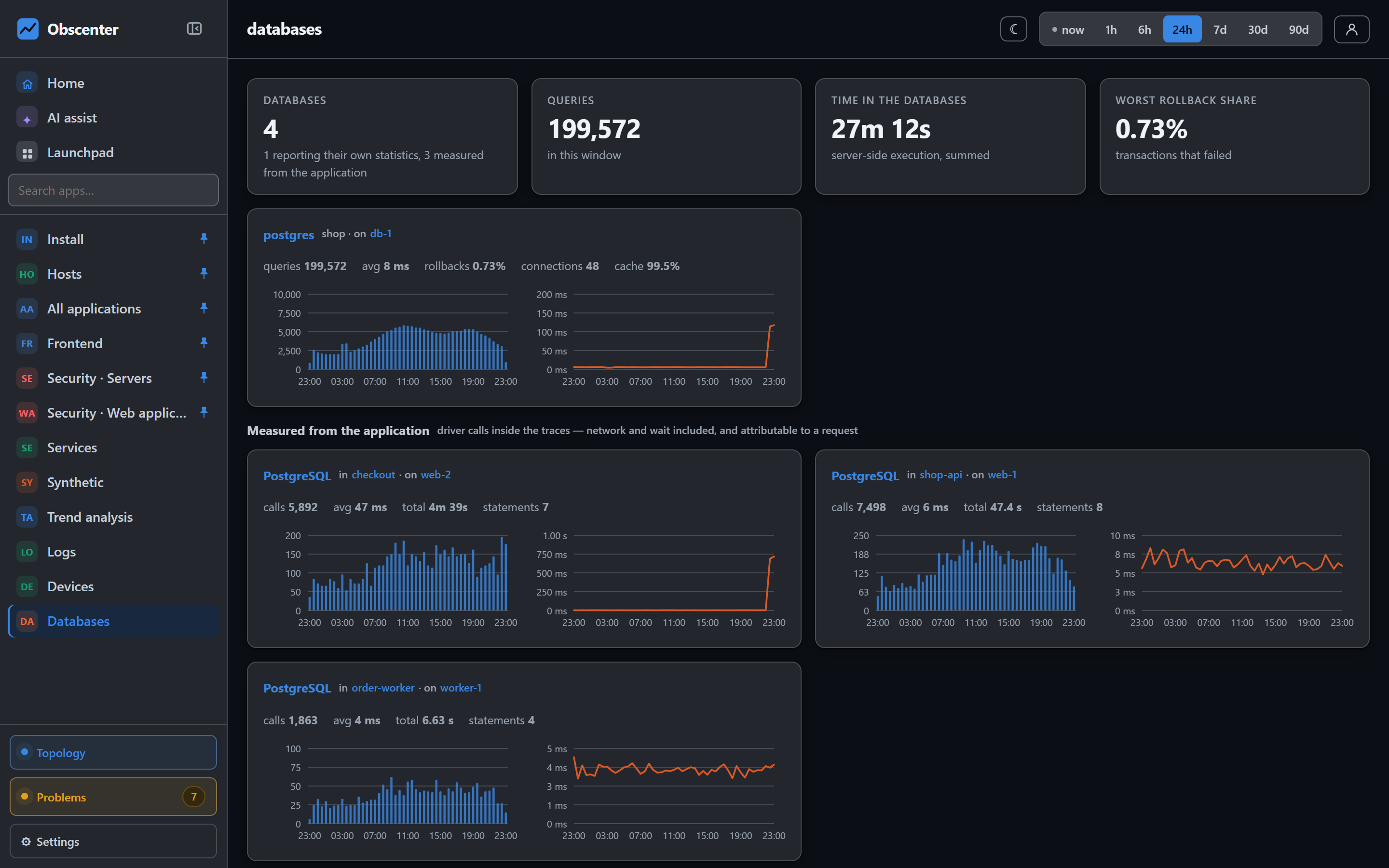Click the Obscenter logo icon

pyautogui.click(x=27, y=29)
